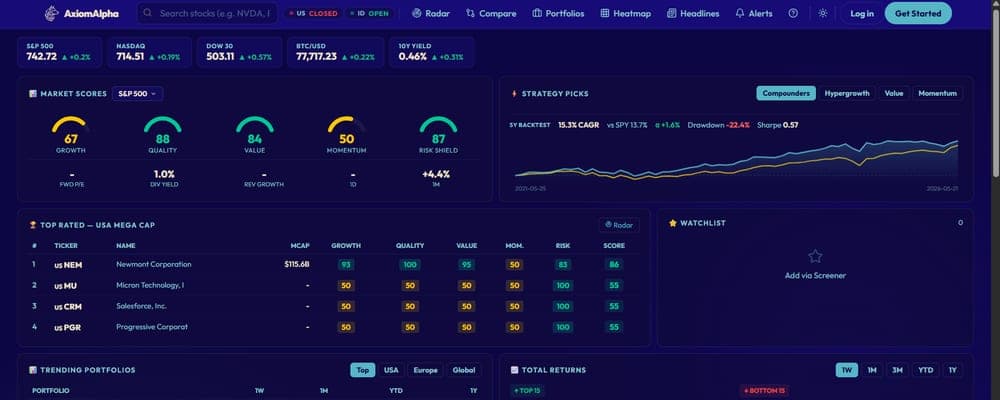Click the Top Rated trophy icon

point(33,225)
